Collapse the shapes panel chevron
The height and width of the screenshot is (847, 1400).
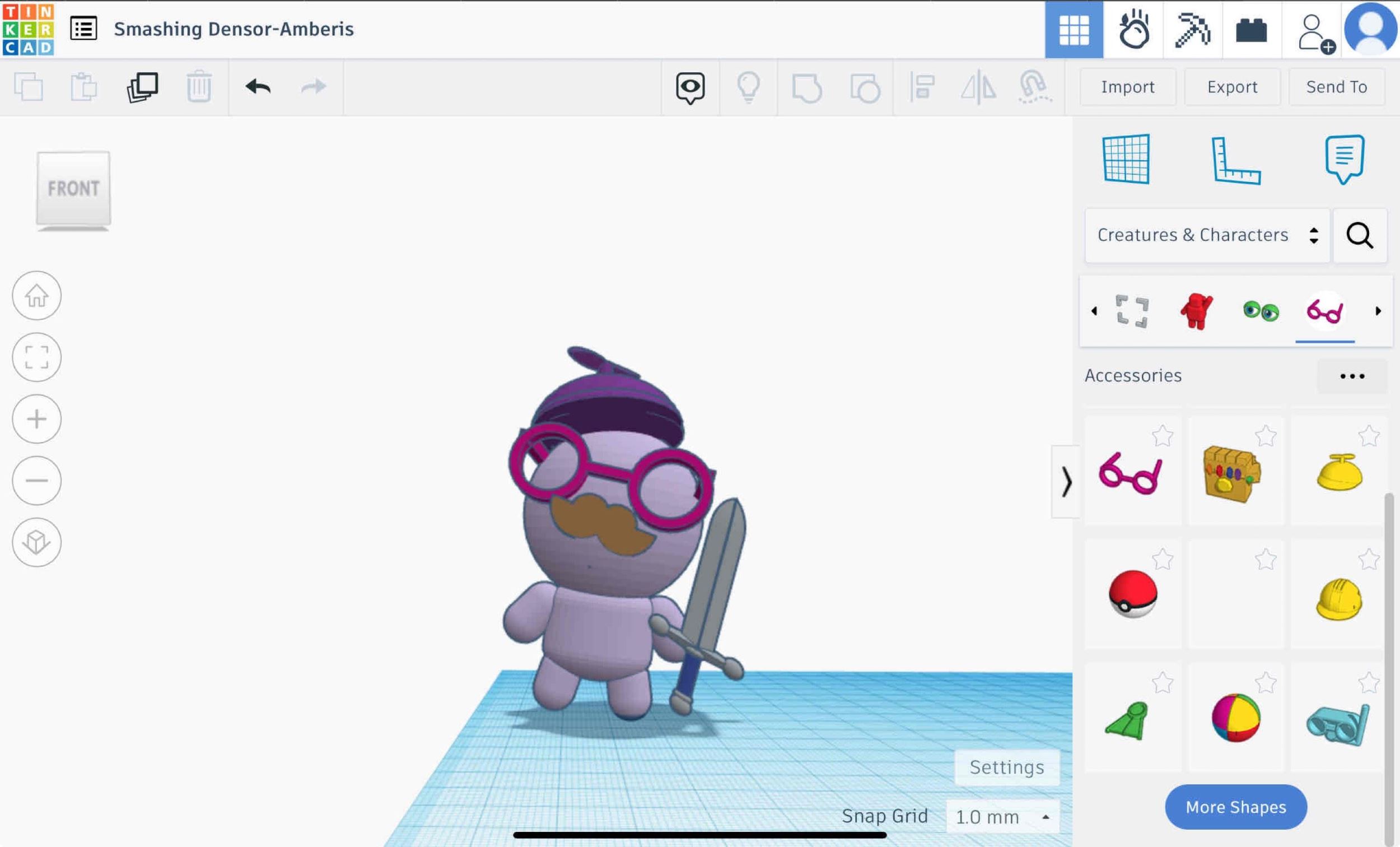[1066, 482]
